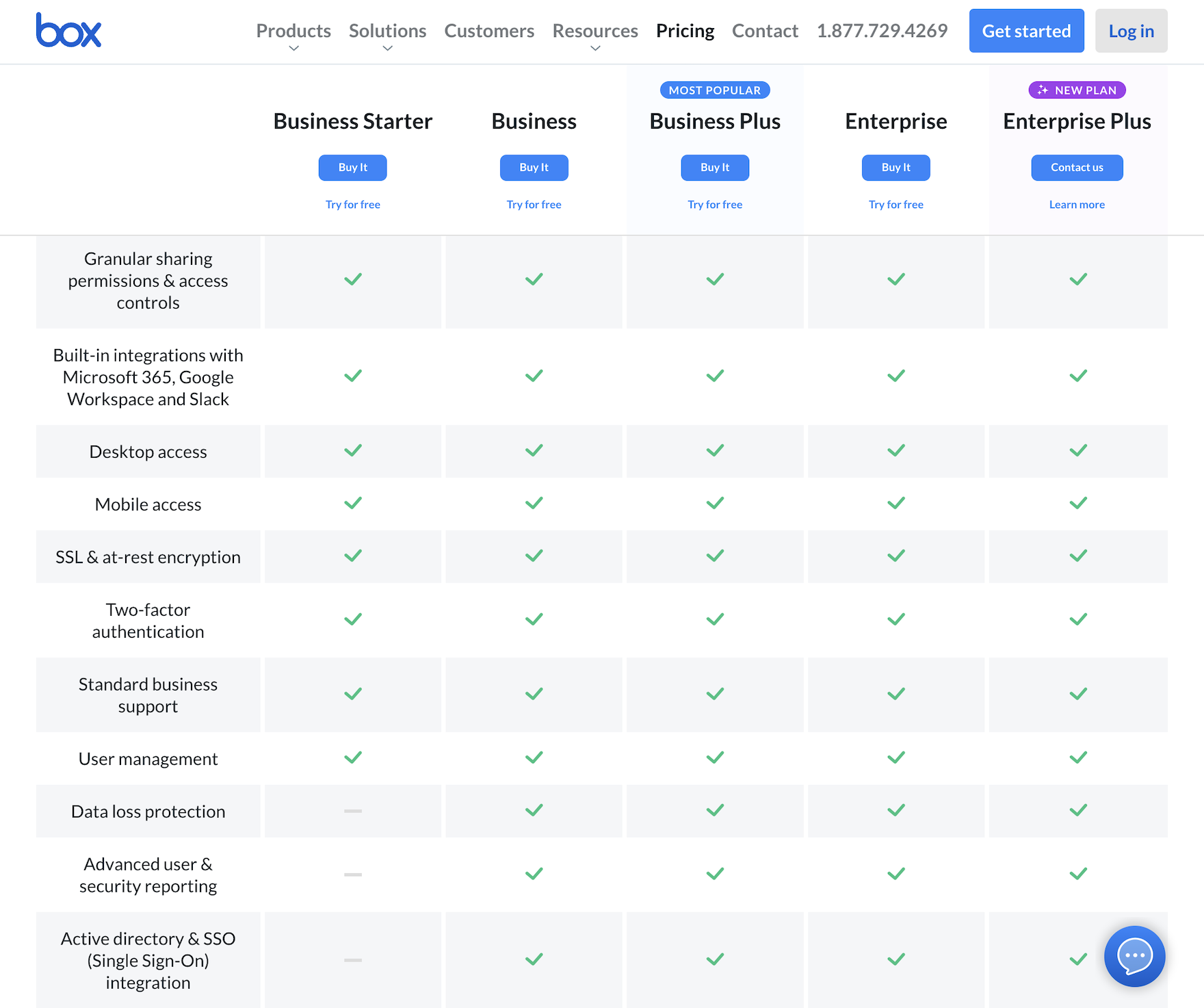Click Enterprise Plus checkmark for User management
The height and width of the screenshot is (1008, 1204).
click(1077, 758)
